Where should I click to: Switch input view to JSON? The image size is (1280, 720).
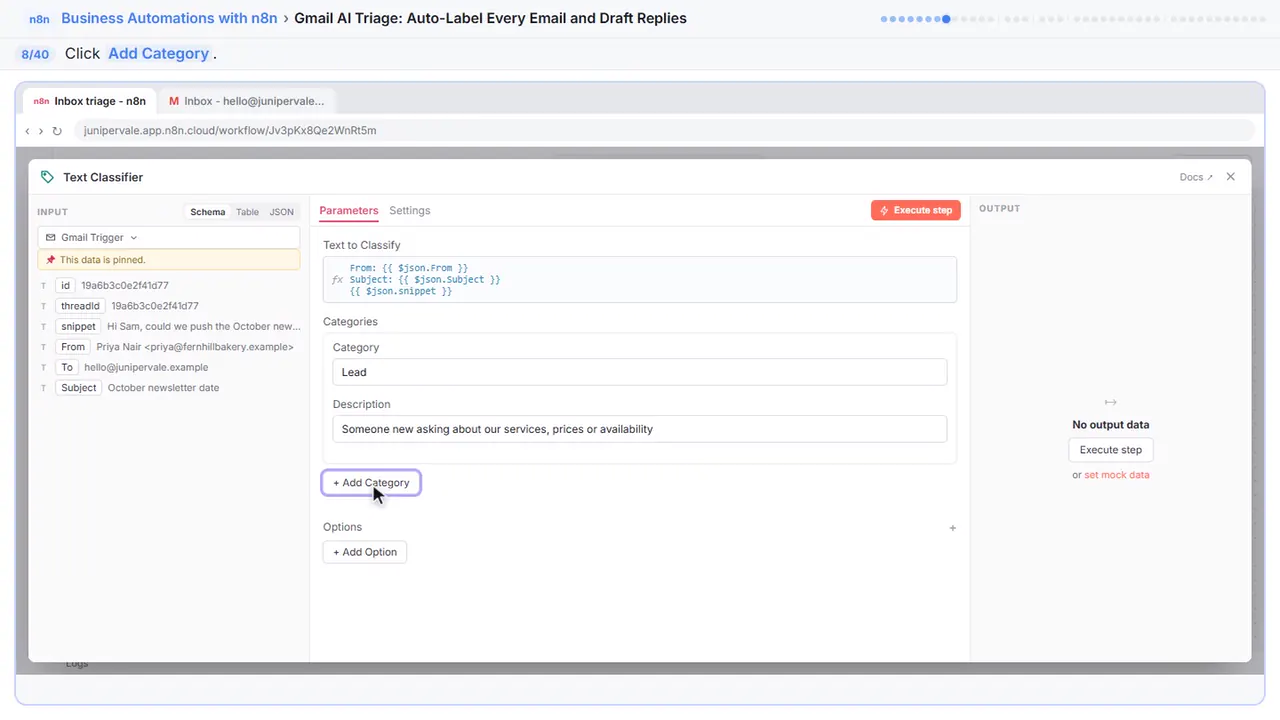(x=282, y=212)
